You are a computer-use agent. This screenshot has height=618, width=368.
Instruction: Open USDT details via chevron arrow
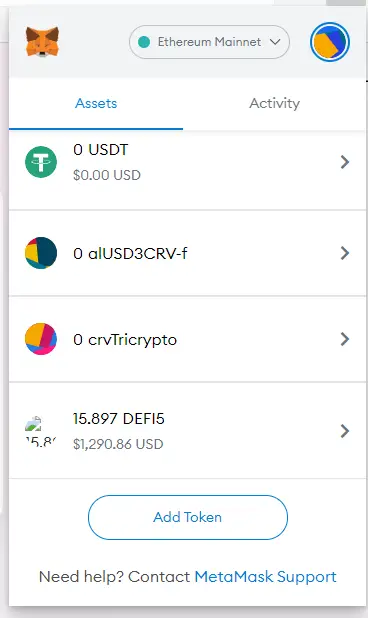click(x=345, y=162)
